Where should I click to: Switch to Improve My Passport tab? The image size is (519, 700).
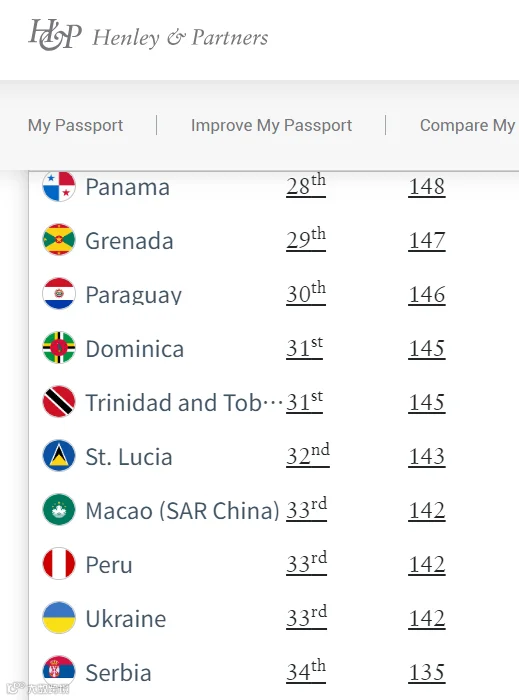click(x=271, y=125)
